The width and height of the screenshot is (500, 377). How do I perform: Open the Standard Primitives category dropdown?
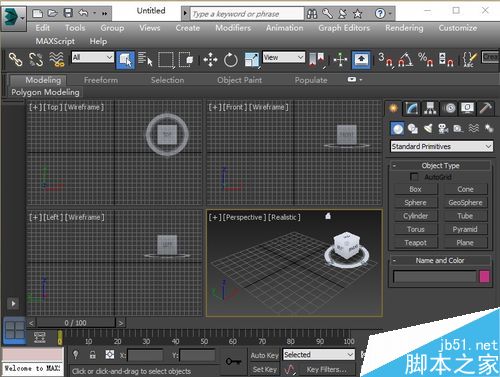coord(442,146)
